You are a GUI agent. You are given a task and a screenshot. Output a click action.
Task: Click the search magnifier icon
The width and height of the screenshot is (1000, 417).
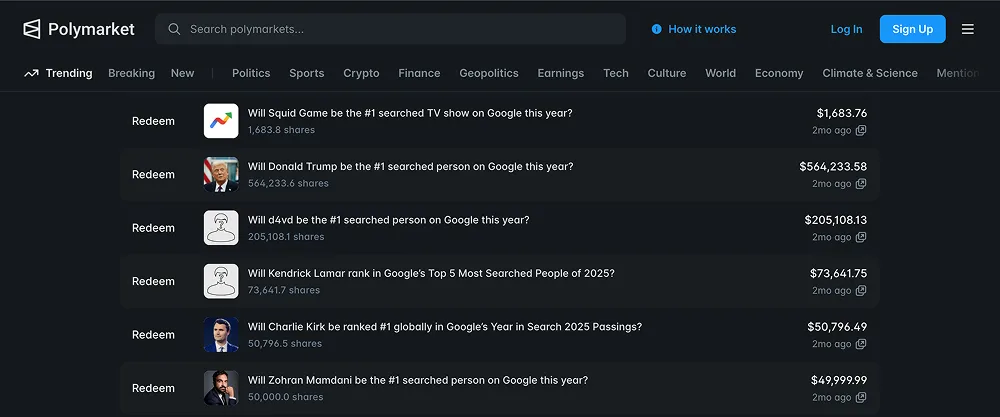click(175, 29)
